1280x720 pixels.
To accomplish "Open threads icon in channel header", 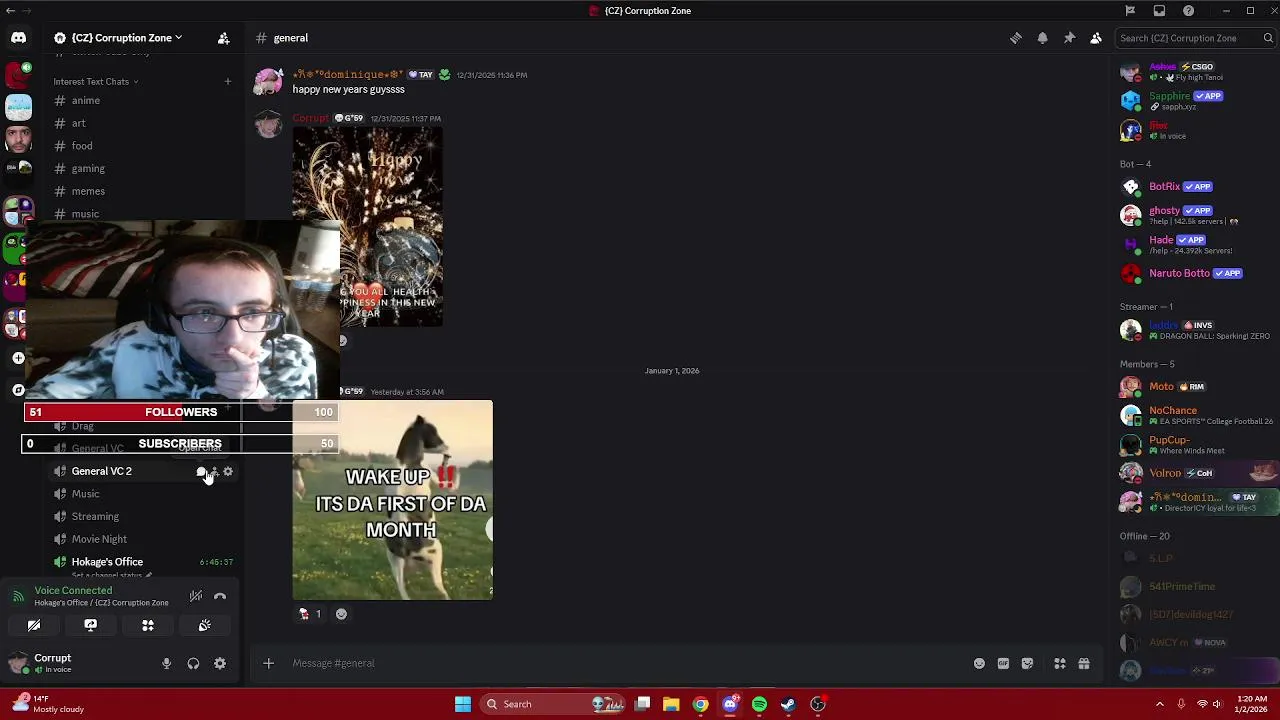I will point(1016,38).
